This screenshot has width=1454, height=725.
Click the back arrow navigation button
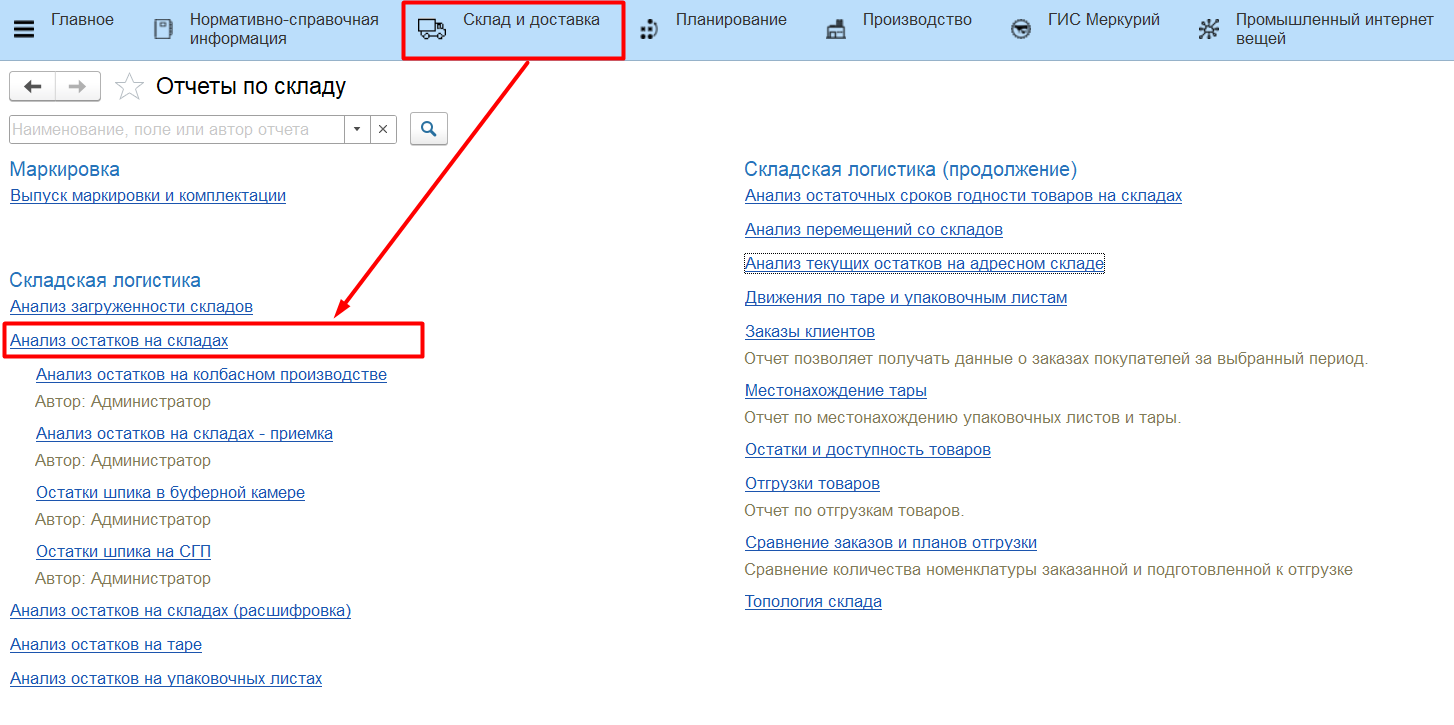click(32, 87)
